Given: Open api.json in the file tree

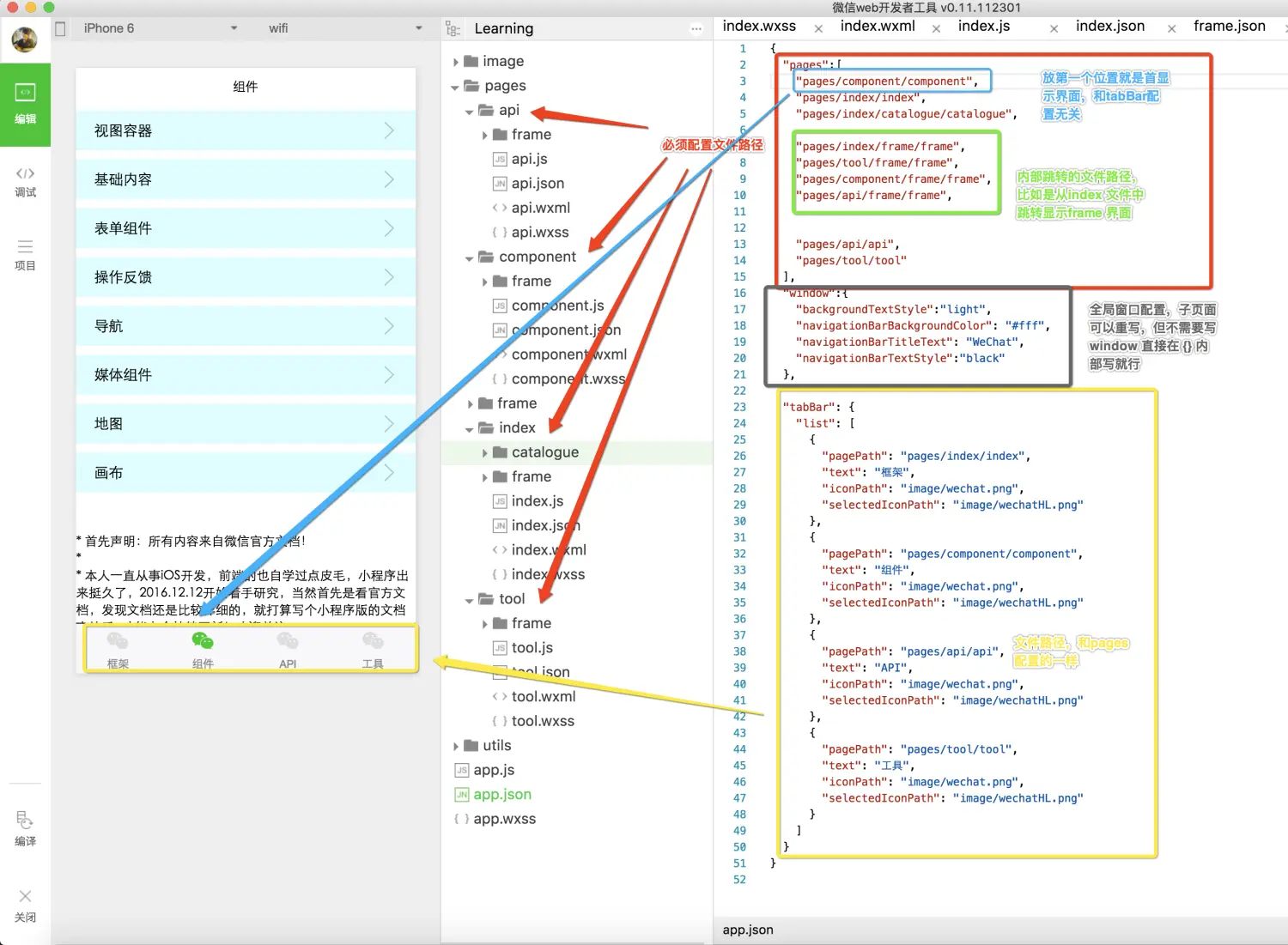Looking at the screenshot, I should [538, 183].
